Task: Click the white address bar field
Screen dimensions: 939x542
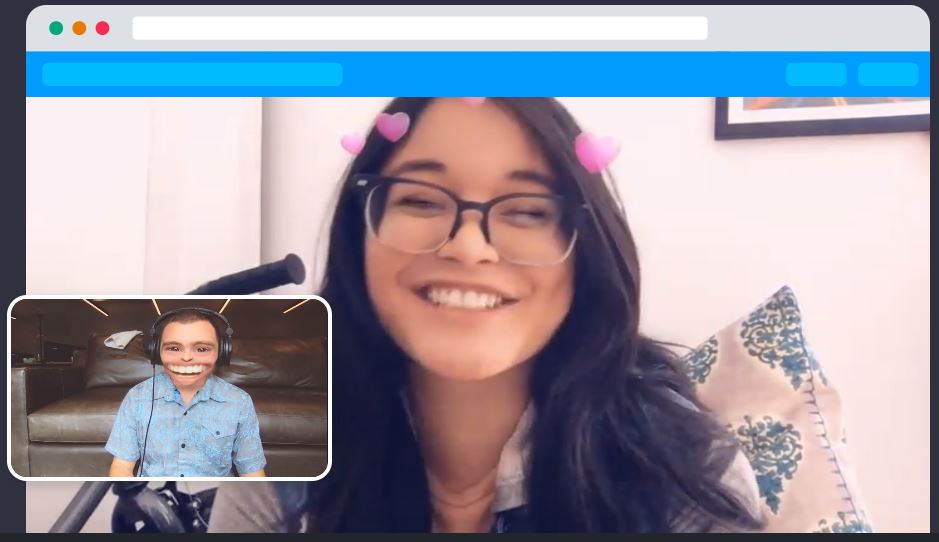Action: 419,28
